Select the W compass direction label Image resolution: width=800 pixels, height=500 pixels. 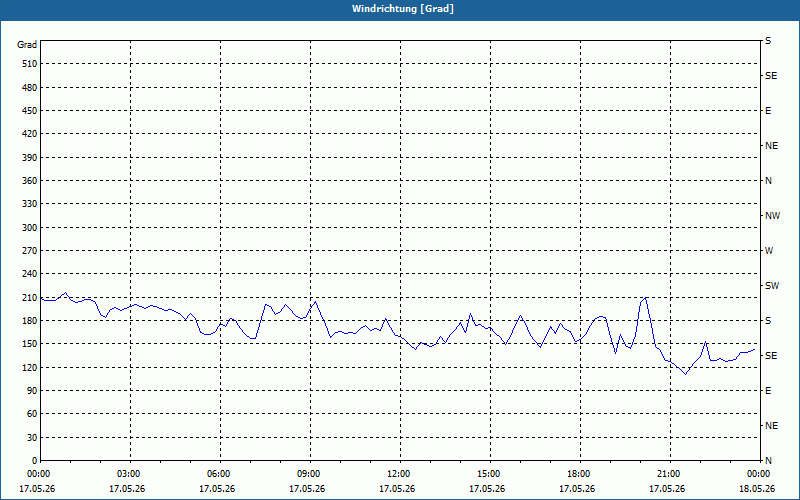coord(769,251)
